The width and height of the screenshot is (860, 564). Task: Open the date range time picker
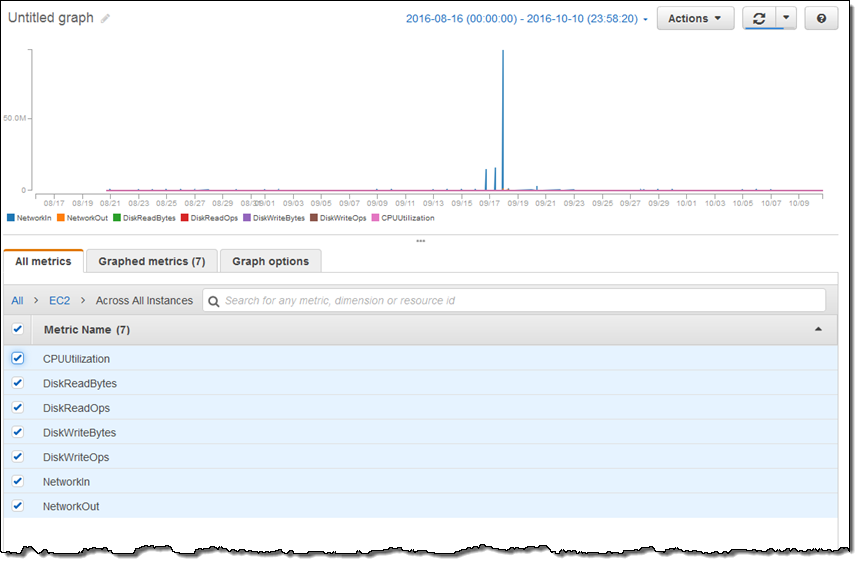526,19
